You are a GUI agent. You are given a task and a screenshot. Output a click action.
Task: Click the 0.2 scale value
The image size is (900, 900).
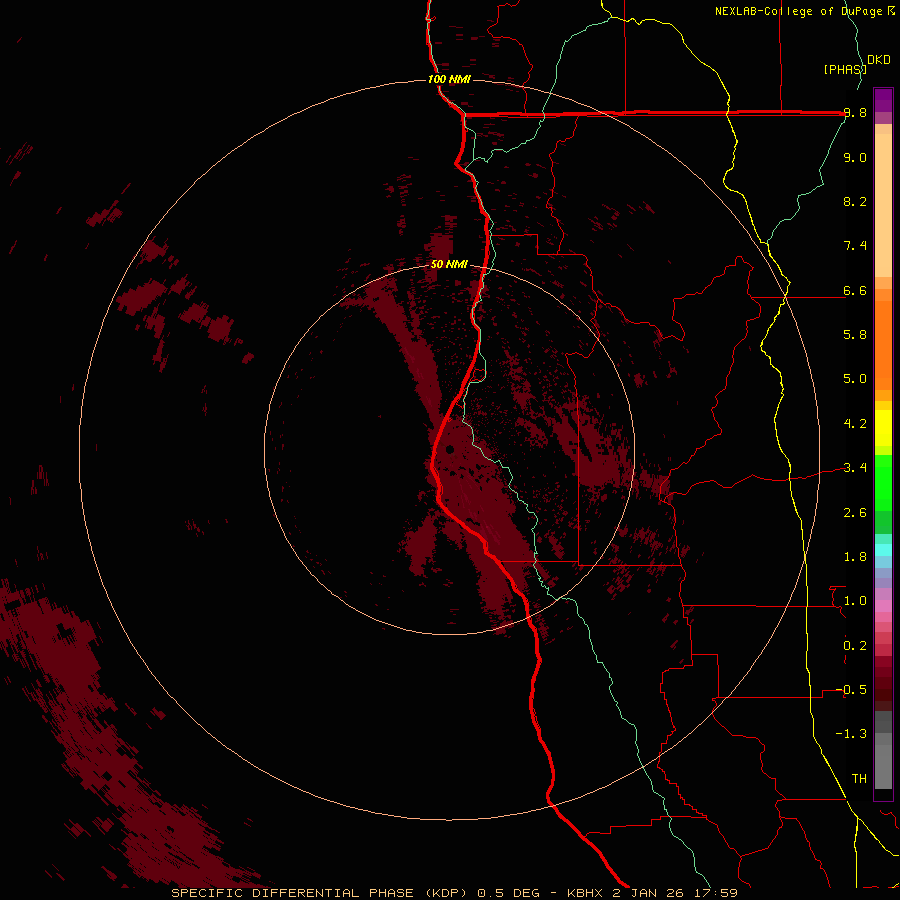pyautogui.click(x=855, y=646)
